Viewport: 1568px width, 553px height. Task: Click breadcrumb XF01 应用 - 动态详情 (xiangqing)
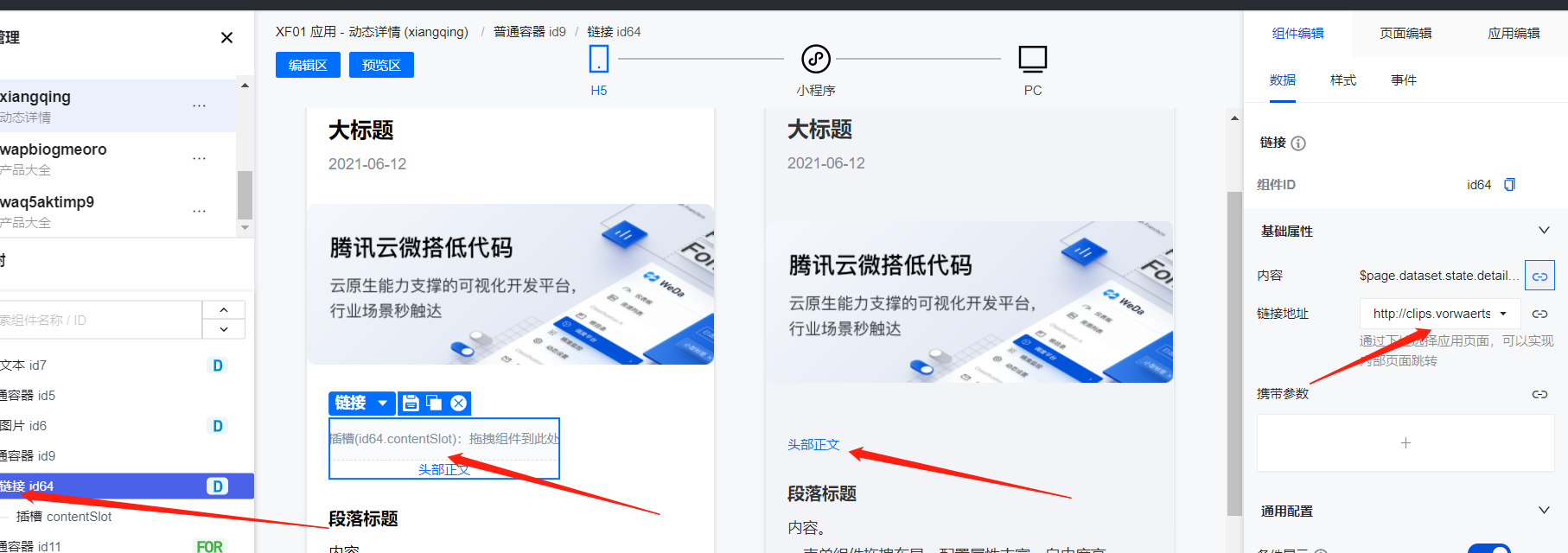tap(372, 32)
